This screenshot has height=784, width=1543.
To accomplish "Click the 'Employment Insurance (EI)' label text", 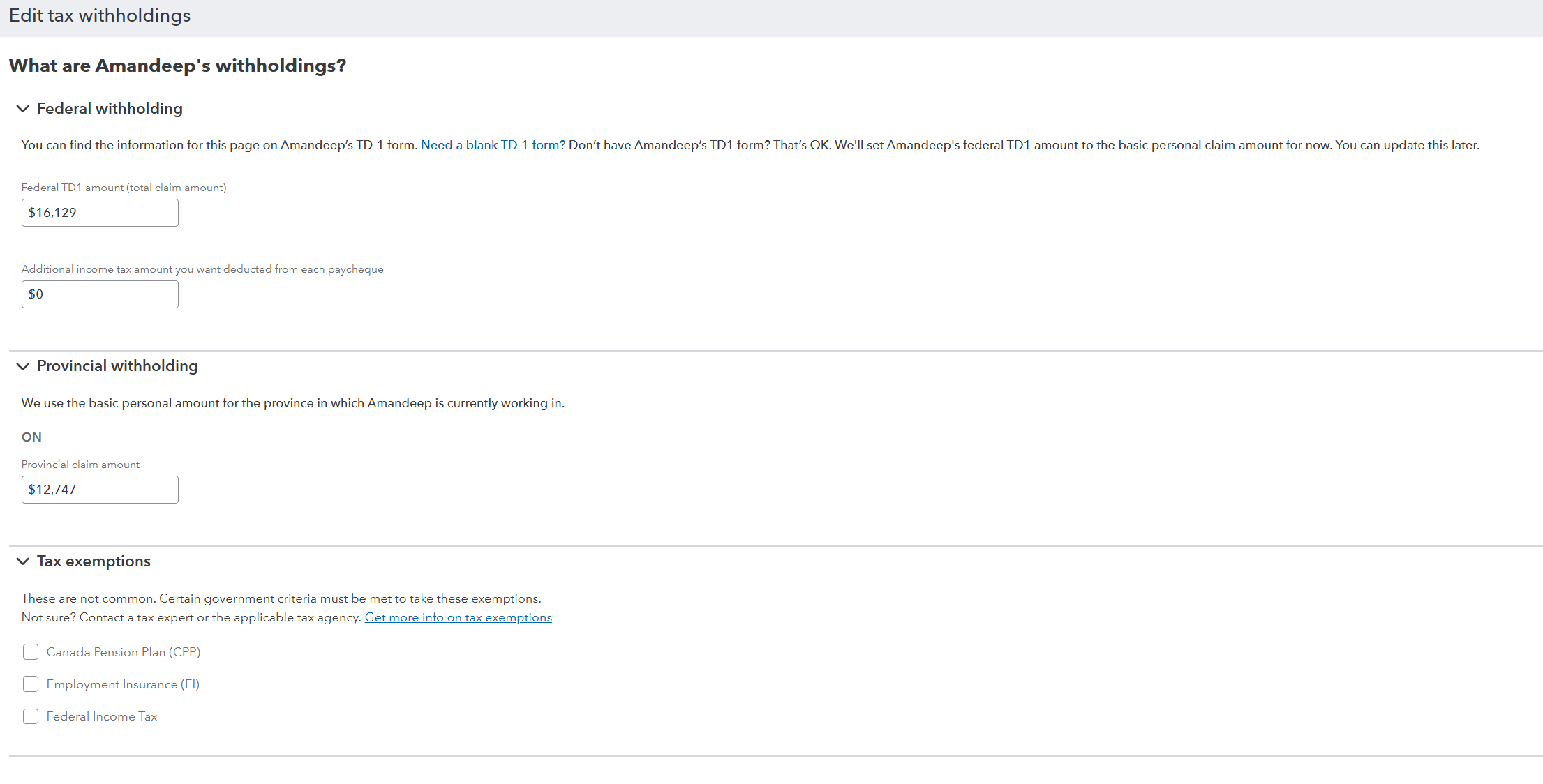I will coord(123,684).
